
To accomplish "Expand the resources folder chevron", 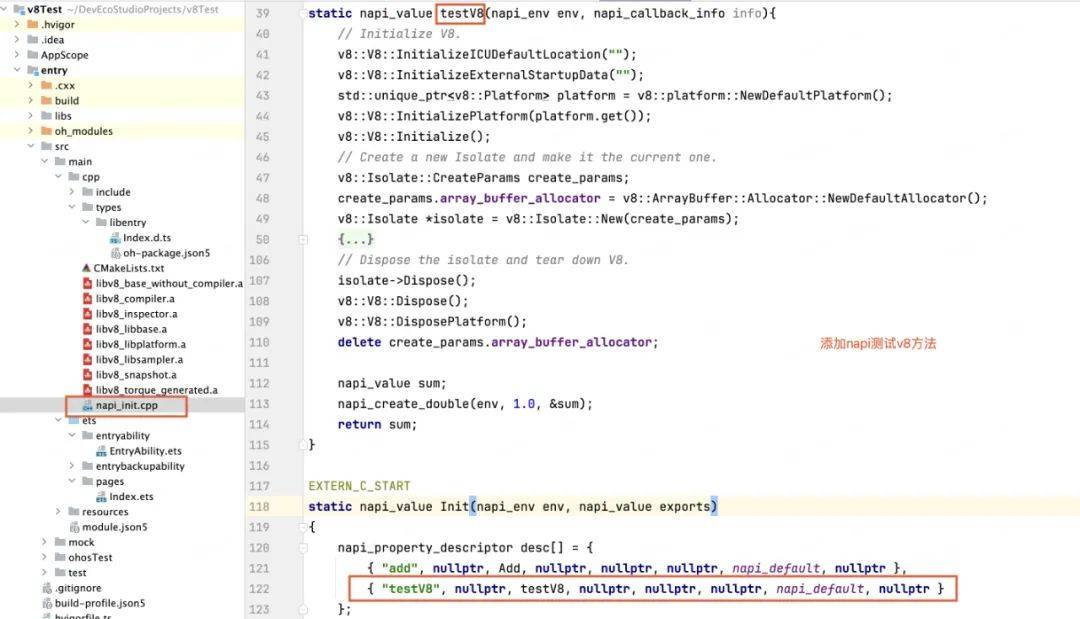I will [59, 511].
